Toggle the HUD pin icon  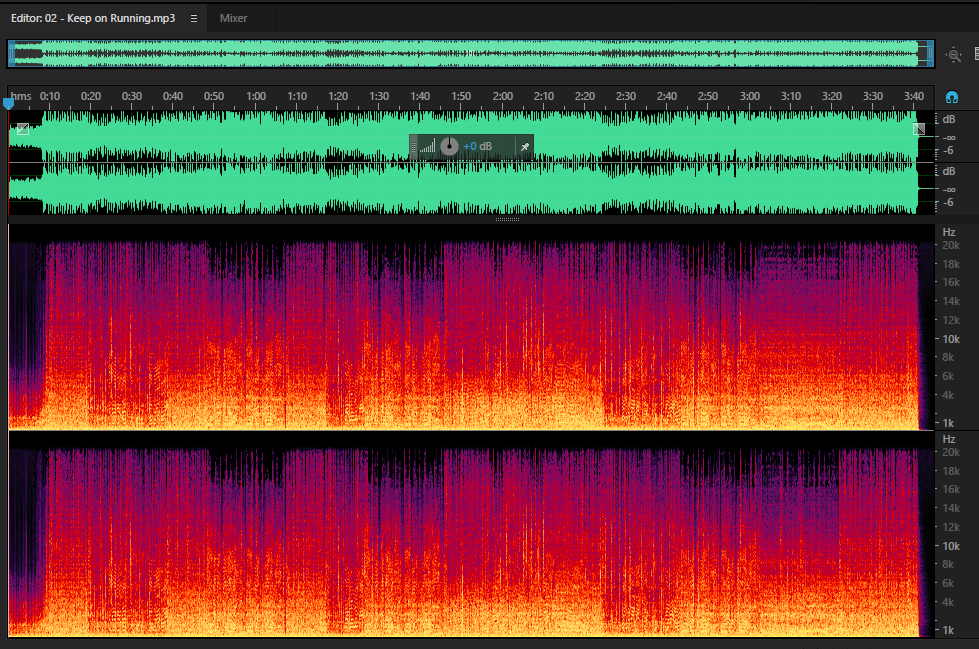tap(525, 147)
